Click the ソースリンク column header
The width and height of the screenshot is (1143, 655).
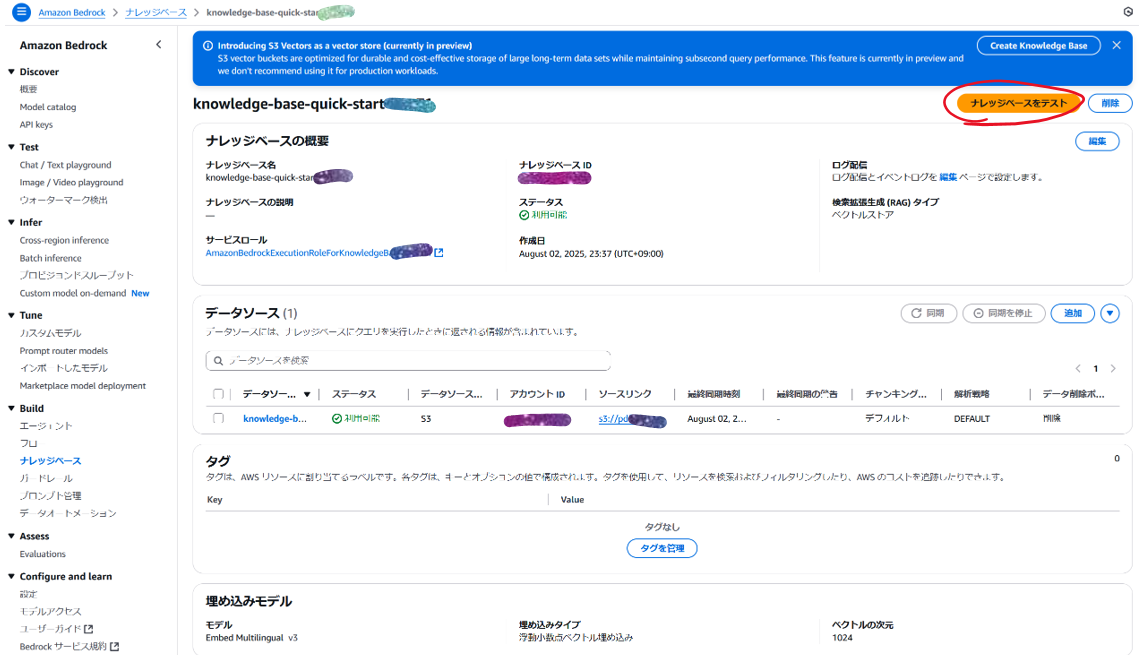[x=625, y=394]
